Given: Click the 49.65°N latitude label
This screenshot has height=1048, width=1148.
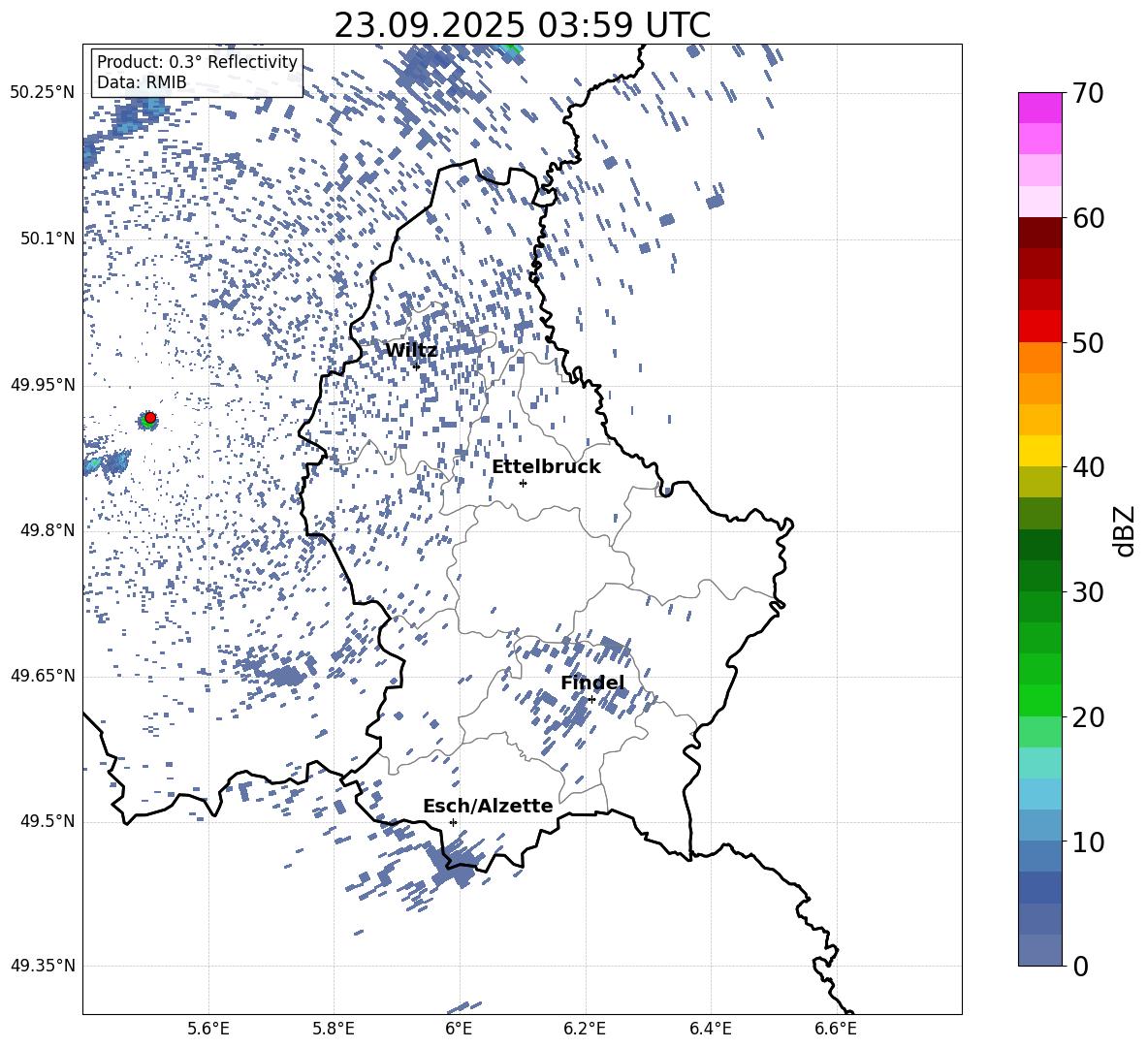Looking at the screenshot, I should [x=43, y=675].
